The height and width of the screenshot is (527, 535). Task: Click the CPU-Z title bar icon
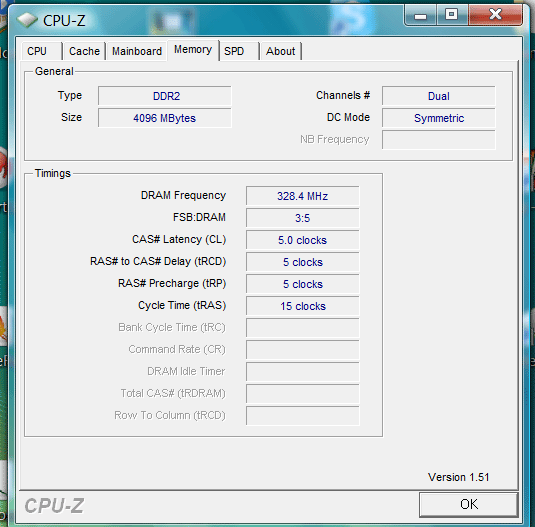coord(27,20)
